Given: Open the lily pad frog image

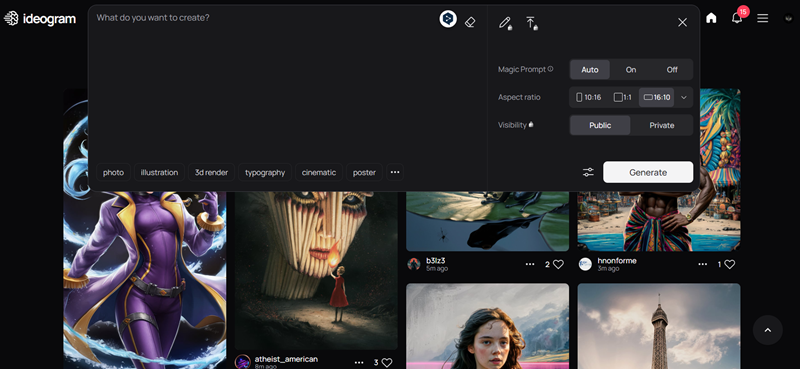Looking at the screenshot, I should 487,222.
